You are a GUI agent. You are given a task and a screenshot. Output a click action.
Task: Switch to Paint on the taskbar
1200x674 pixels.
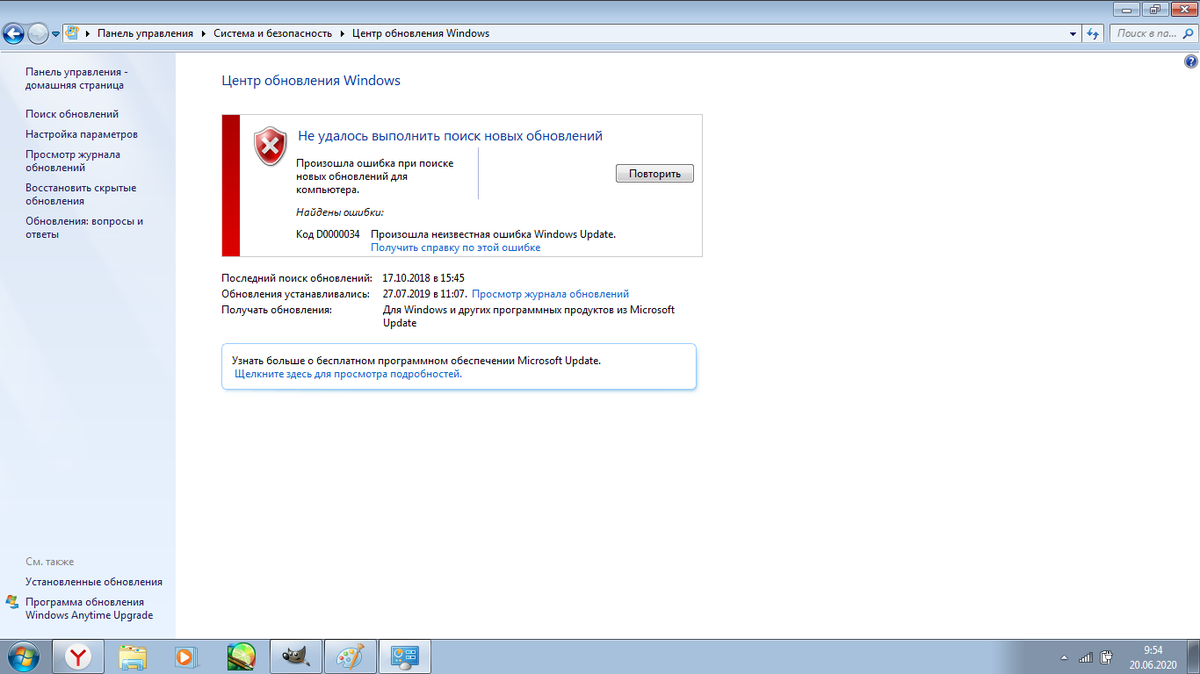click(x=348, y=657)
